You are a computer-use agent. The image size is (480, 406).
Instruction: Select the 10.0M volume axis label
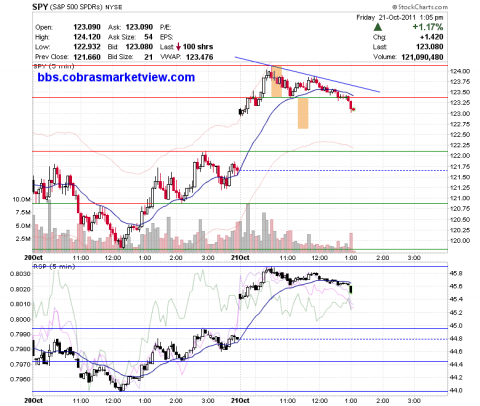click(21, 199)
